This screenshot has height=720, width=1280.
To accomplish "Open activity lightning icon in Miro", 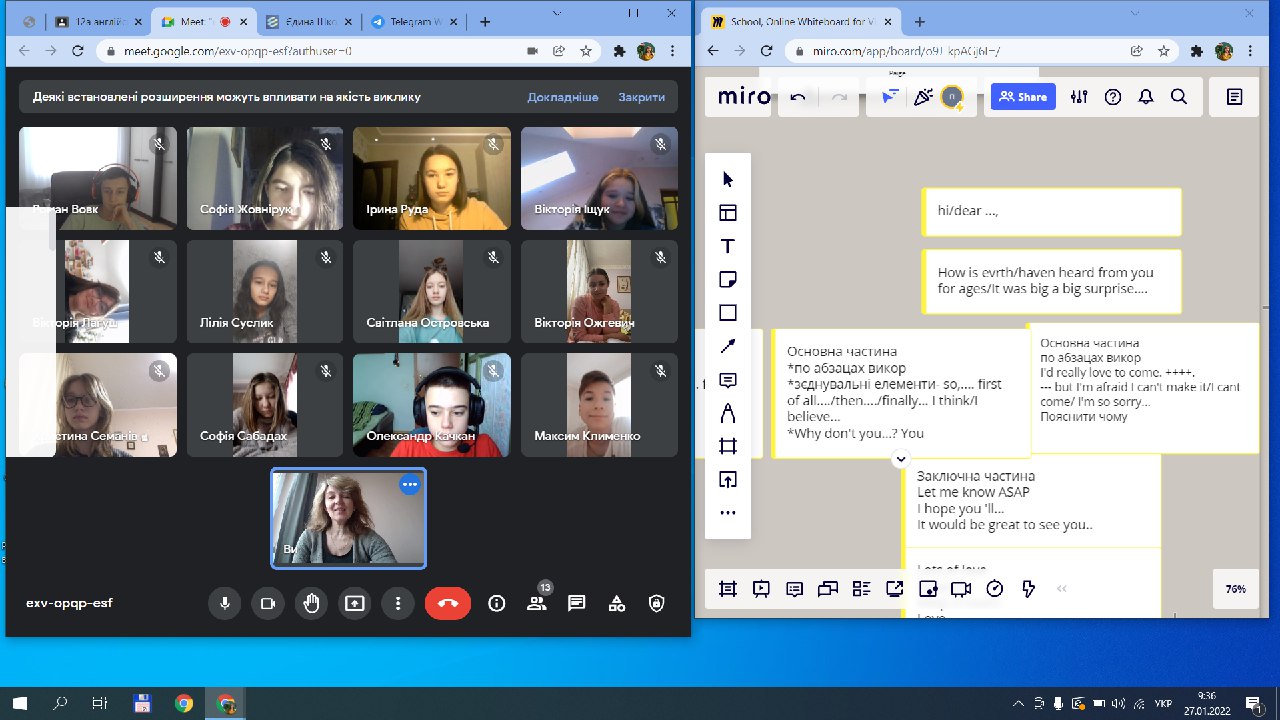I will [x=1028, y=589].
